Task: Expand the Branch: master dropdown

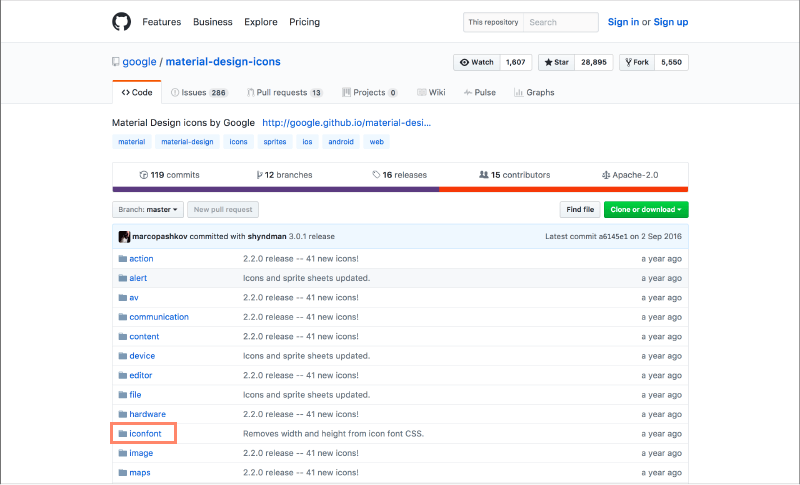Action: 148,210
